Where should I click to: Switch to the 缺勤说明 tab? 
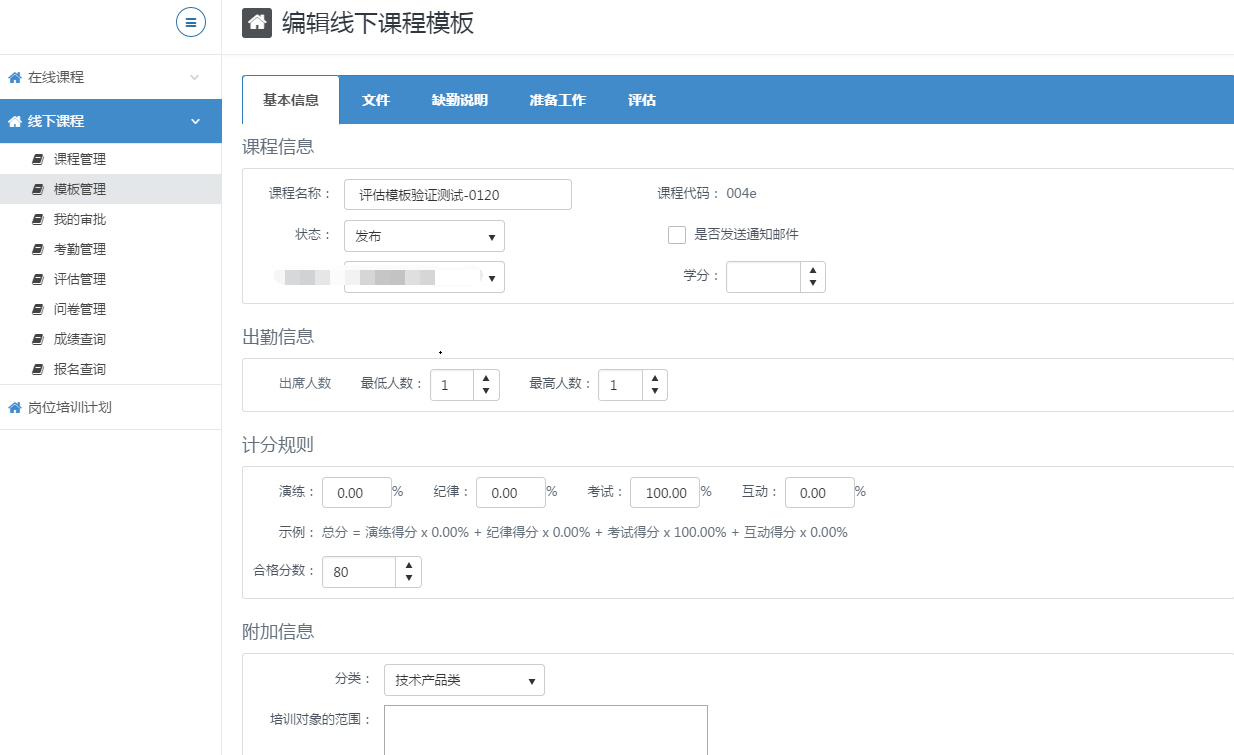tap(460, 100)
